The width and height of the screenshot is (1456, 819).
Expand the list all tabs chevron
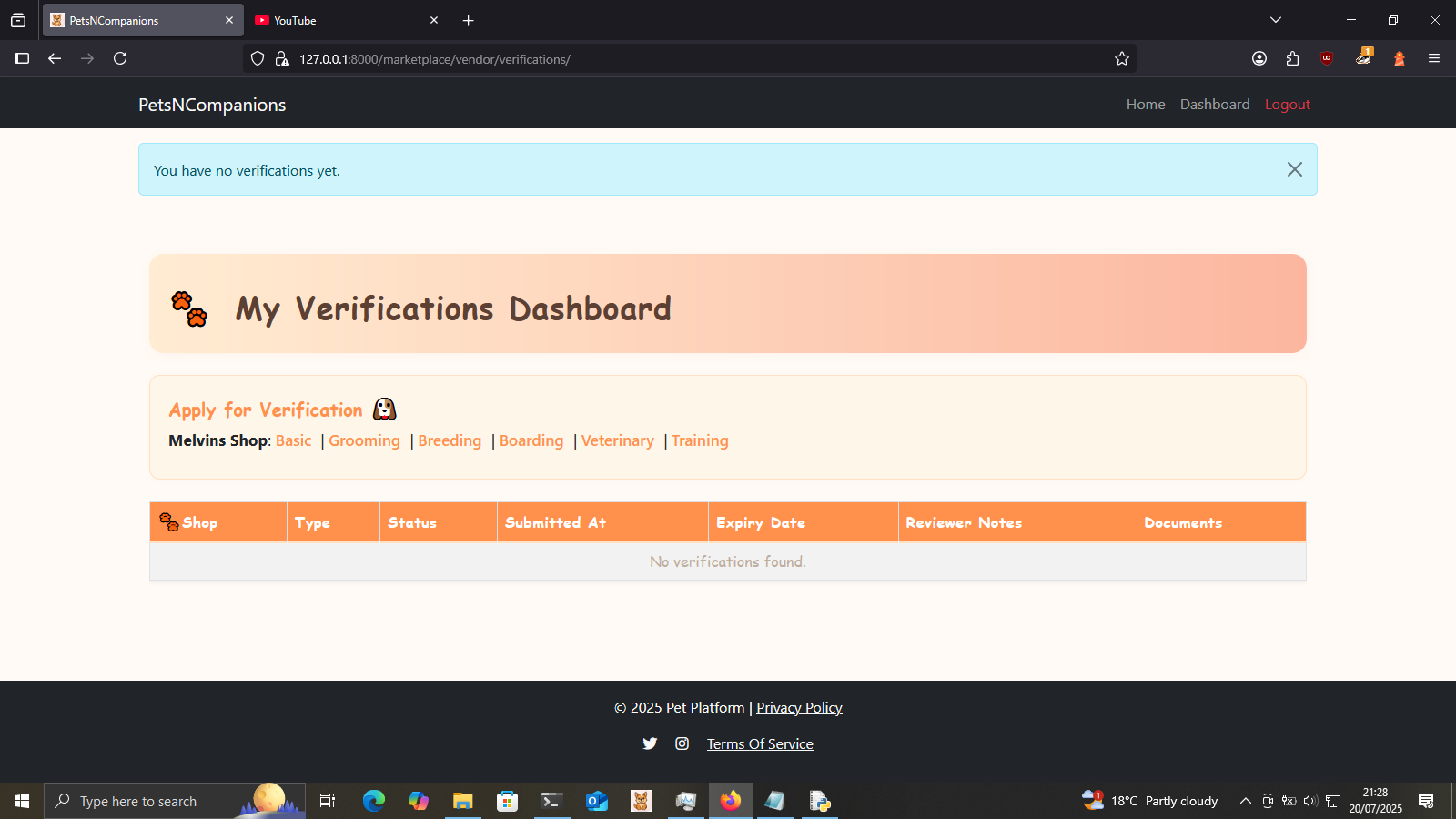click(x=1276, y=20)
